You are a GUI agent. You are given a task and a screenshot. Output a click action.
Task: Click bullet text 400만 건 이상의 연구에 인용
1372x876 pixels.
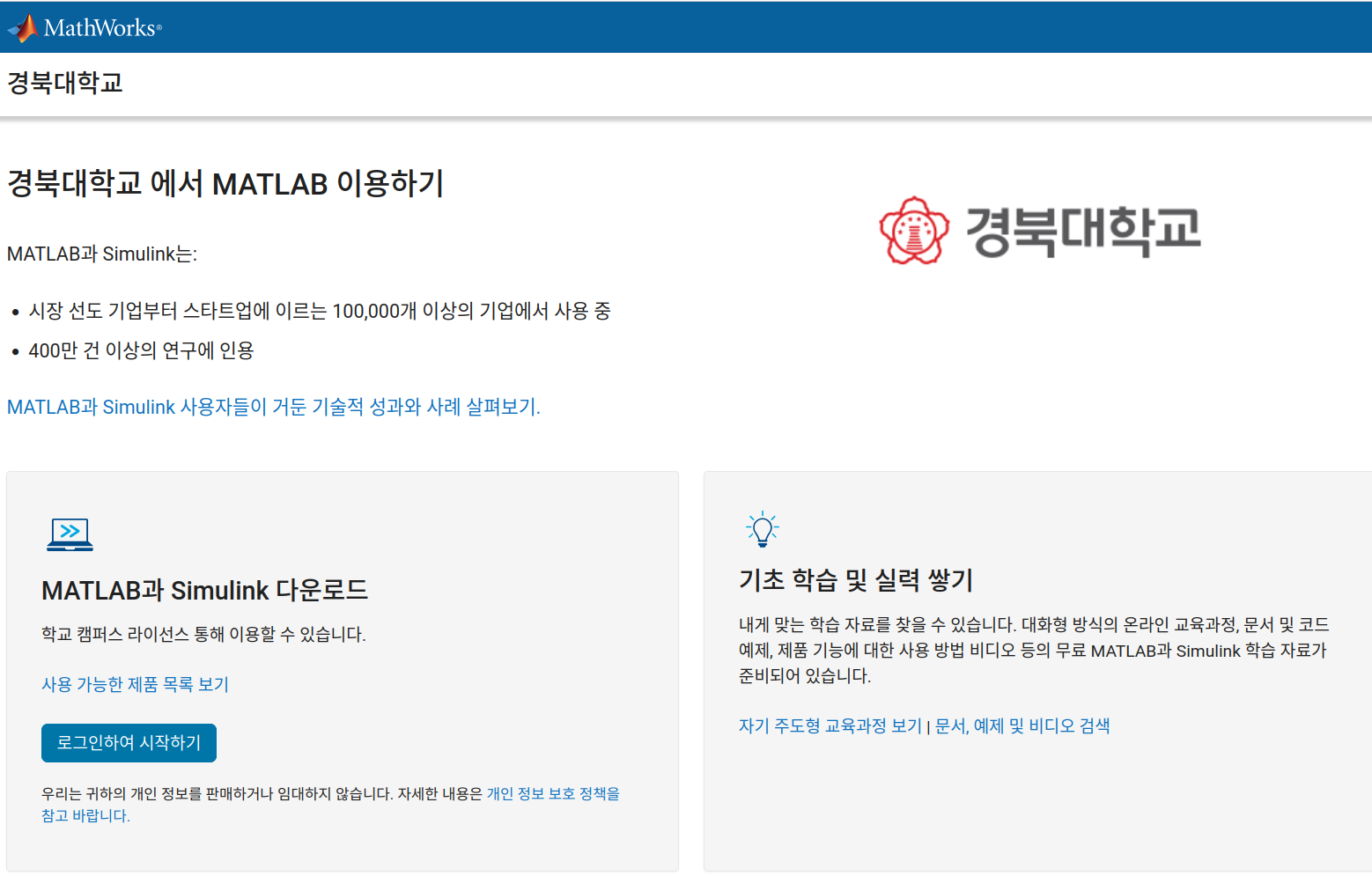point(141,350)
